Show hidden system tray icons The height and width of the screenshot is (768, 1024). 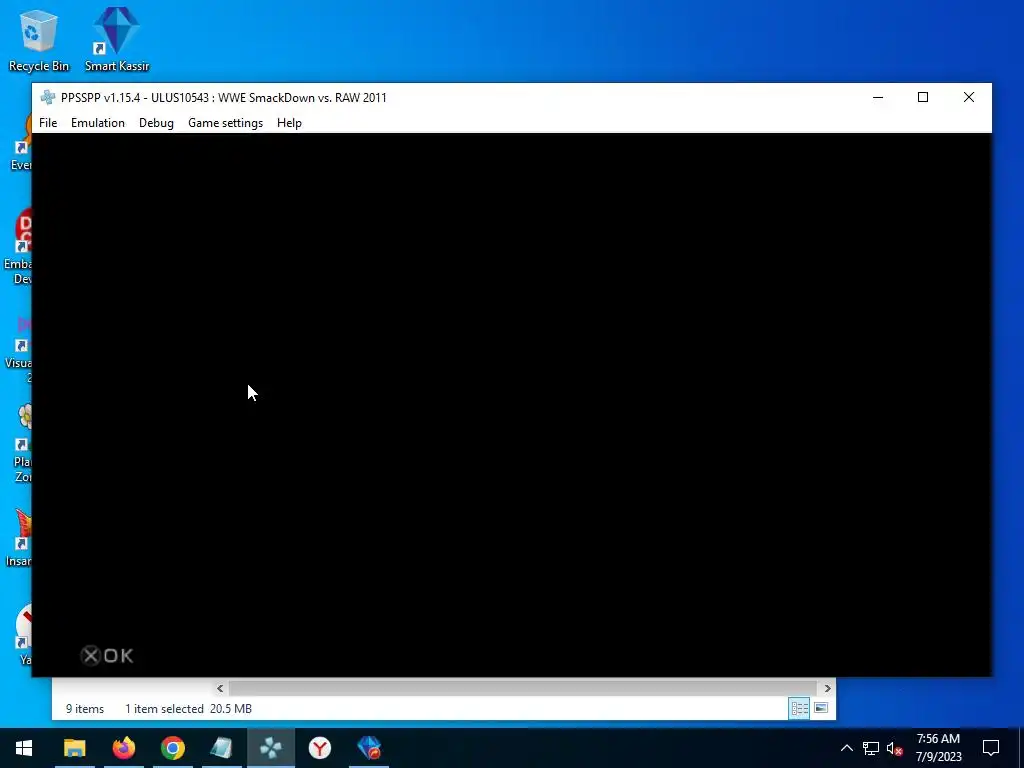[846, 748]
